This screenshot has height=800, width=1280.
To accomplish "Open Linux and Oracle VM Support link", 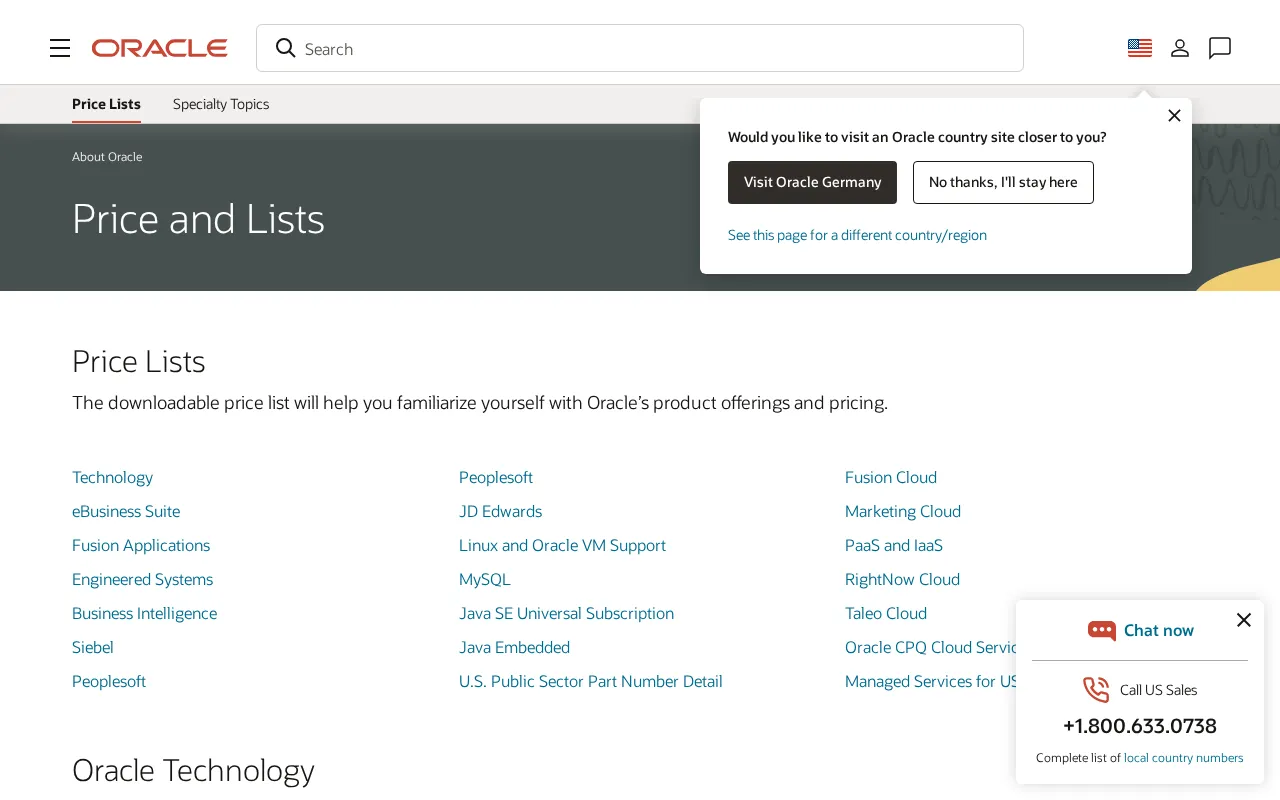I will pyautogui.click(x=562, y=545).
